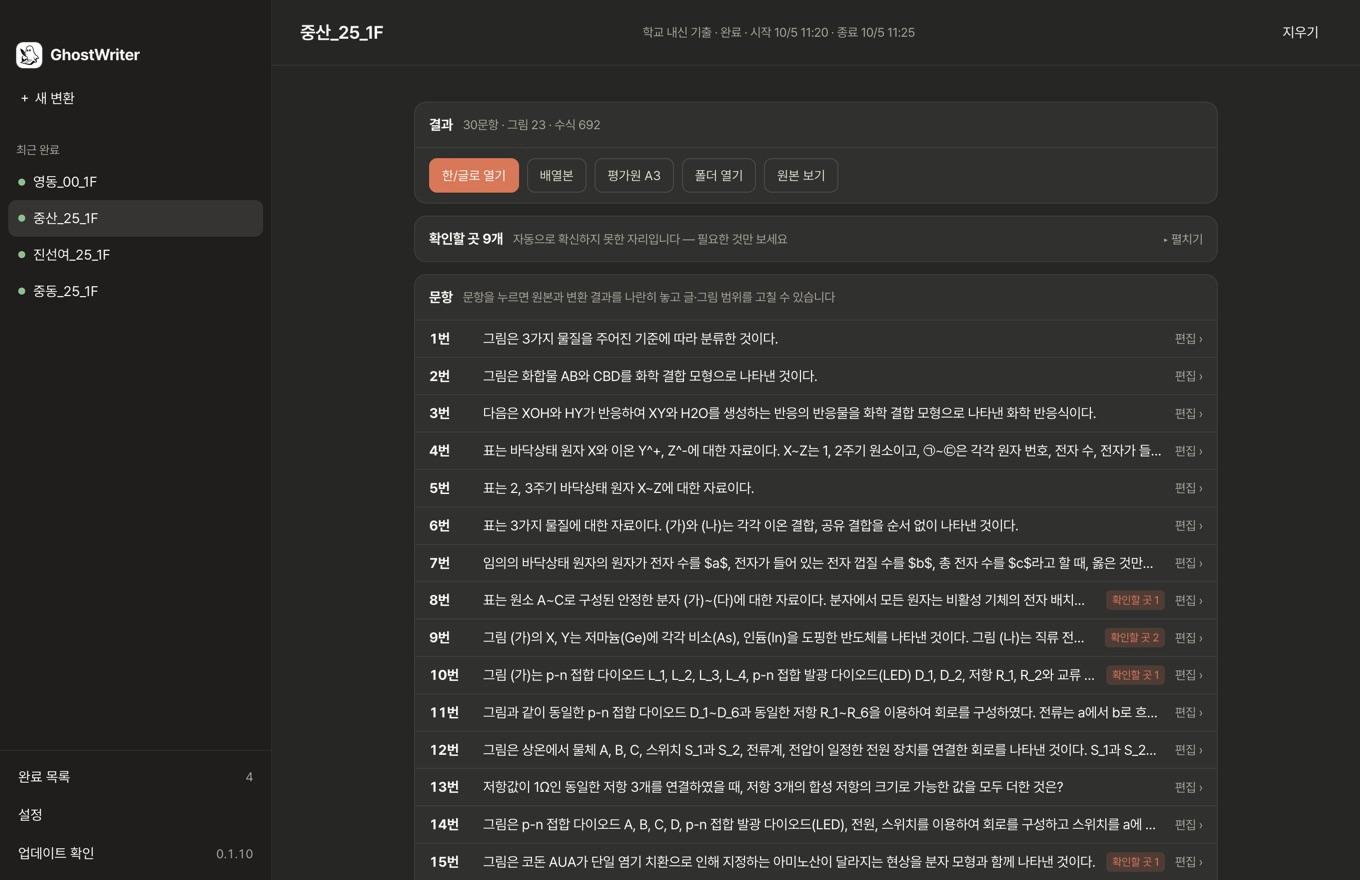Click the version number 0.1.10
This screenshot has width=1360, height=880.
[234, 854]
